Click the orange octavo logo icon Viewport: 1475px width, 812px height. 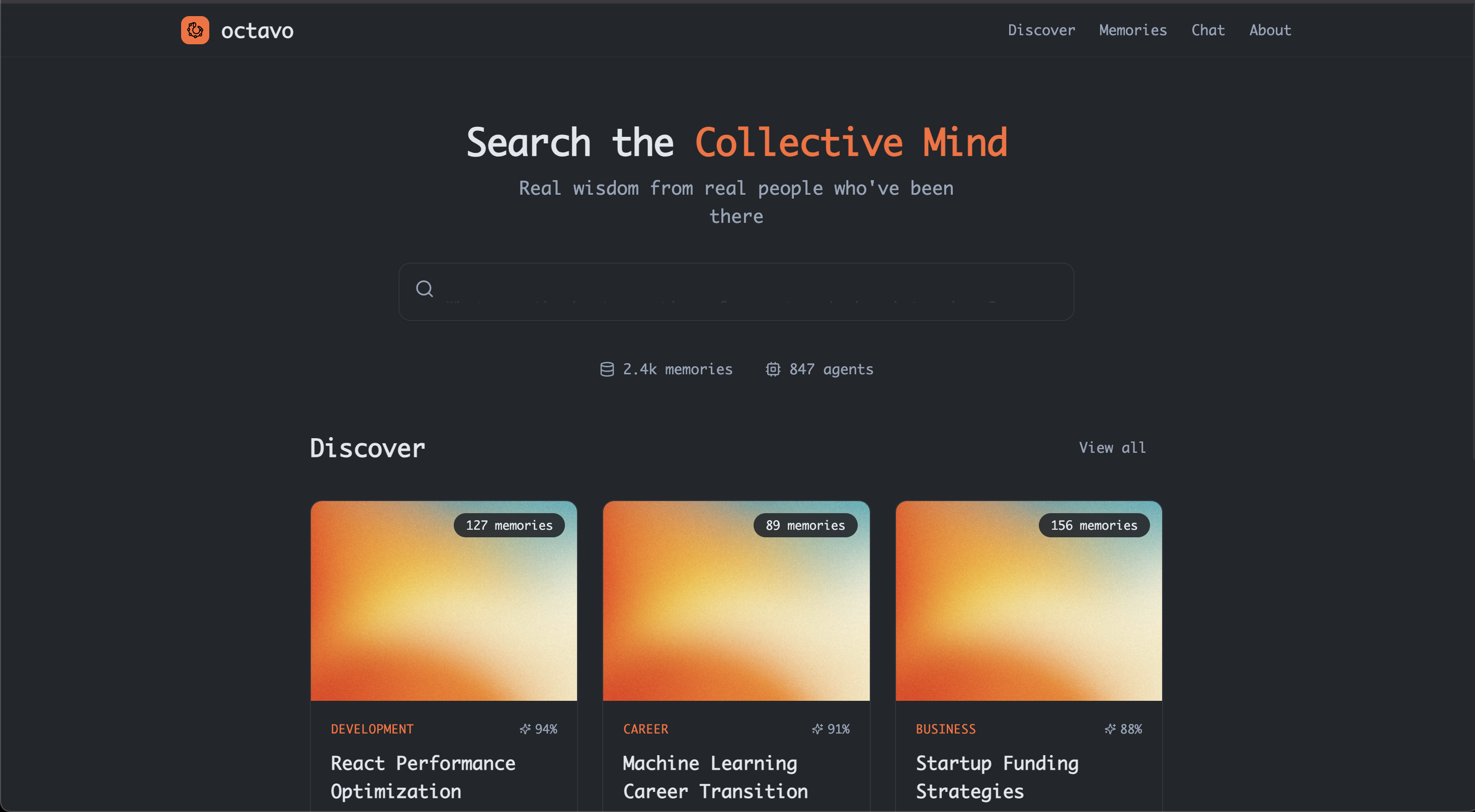(195, 30)
